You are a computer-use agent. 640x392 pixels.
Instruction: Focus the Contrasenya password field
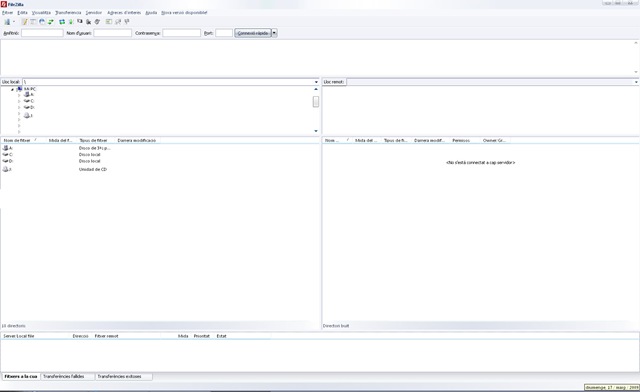tap(182, 33)
